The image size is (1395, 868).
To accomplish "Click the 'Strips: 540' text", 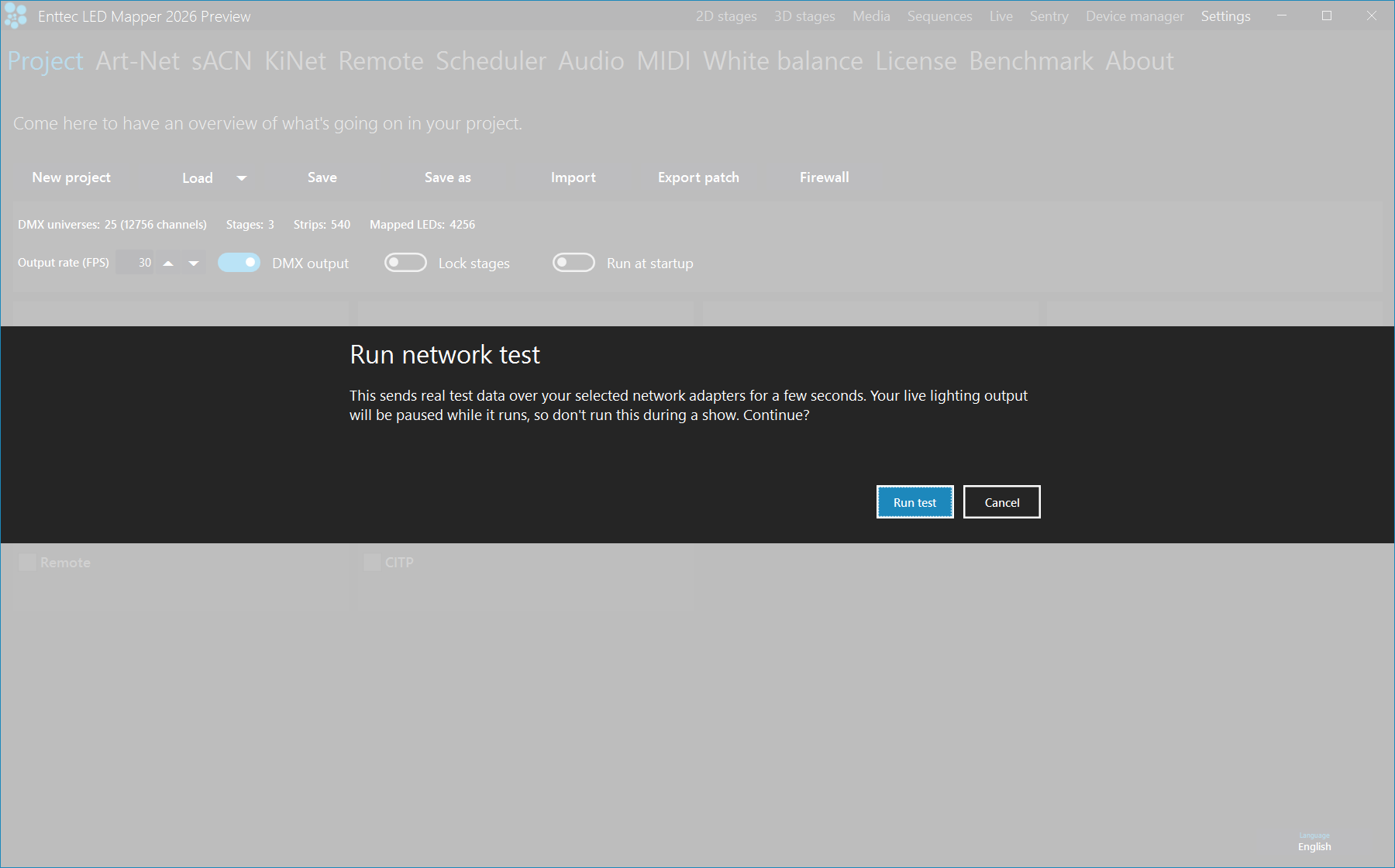I will pos(322,225).
